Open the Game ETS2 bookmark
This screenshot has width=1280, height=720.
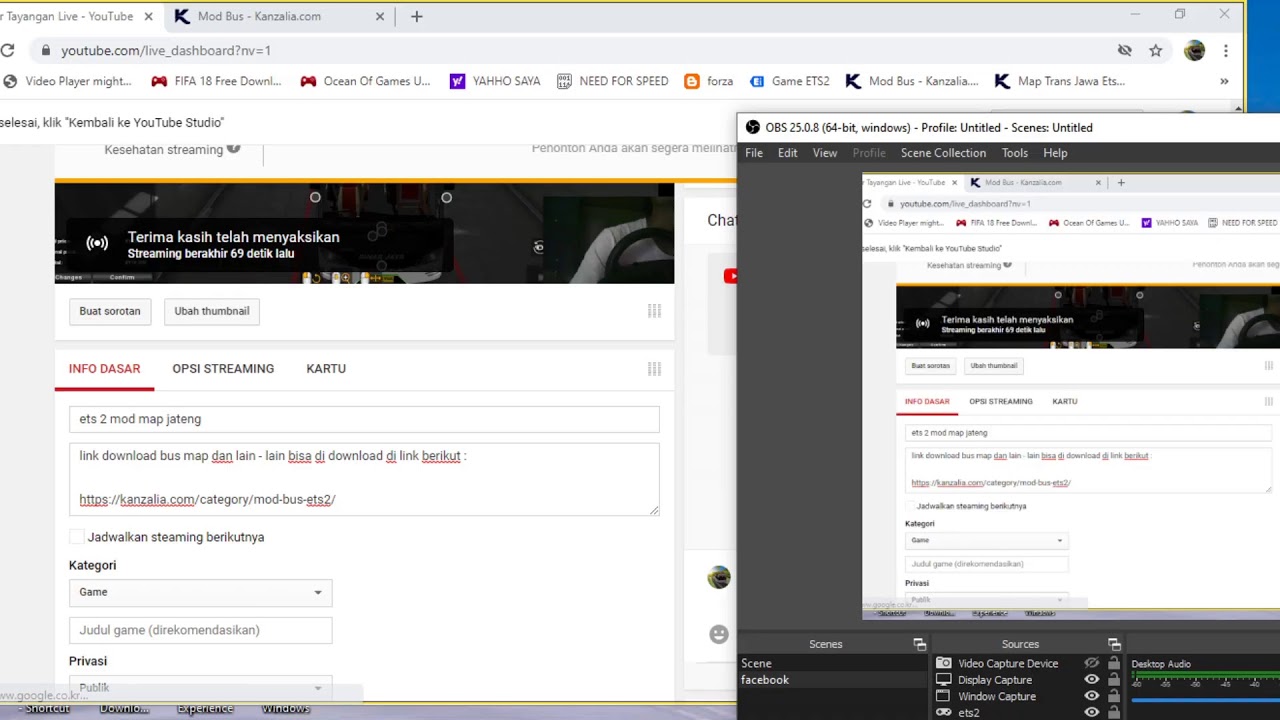pyautogui.click(x=789, y=81)
